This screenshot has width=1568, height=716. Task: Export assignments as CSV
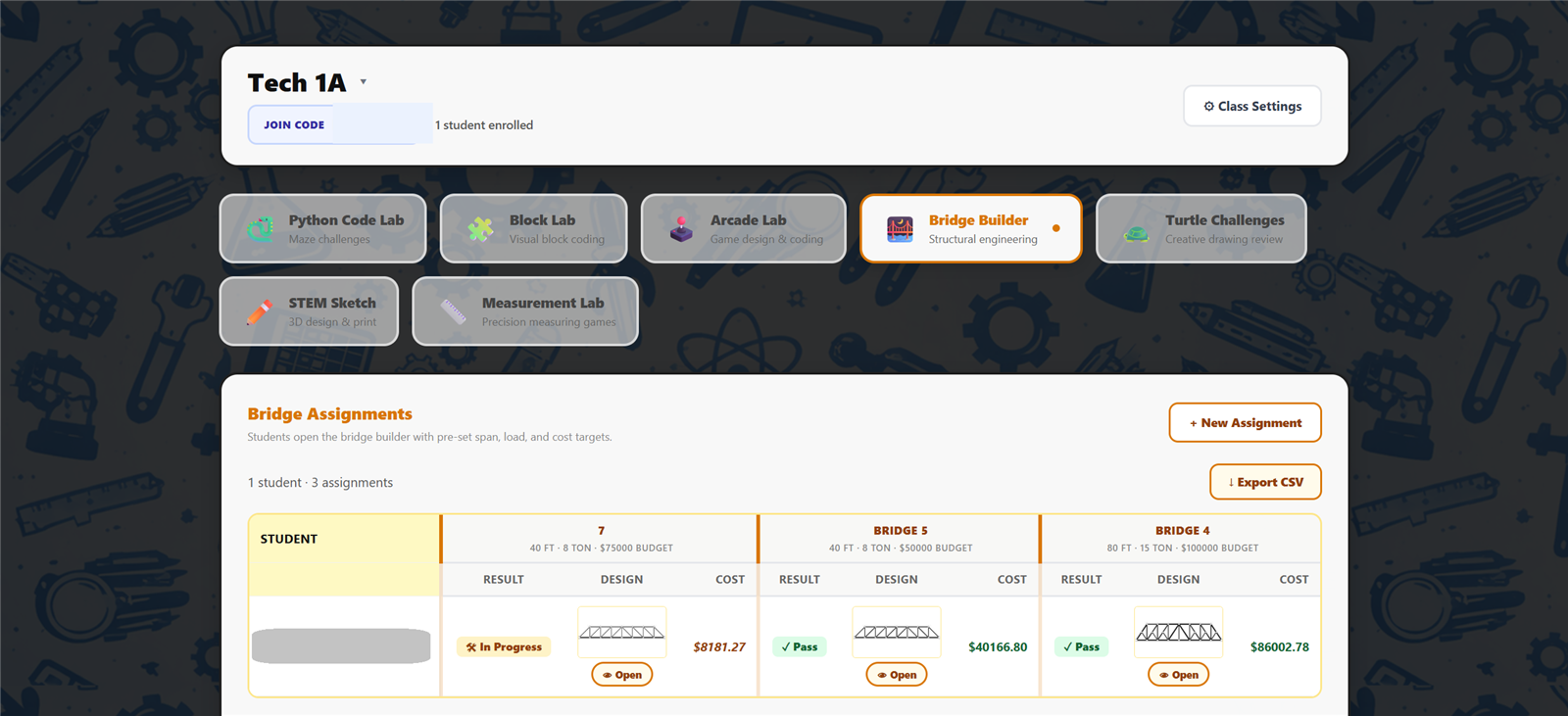(x=1265, y=482)
